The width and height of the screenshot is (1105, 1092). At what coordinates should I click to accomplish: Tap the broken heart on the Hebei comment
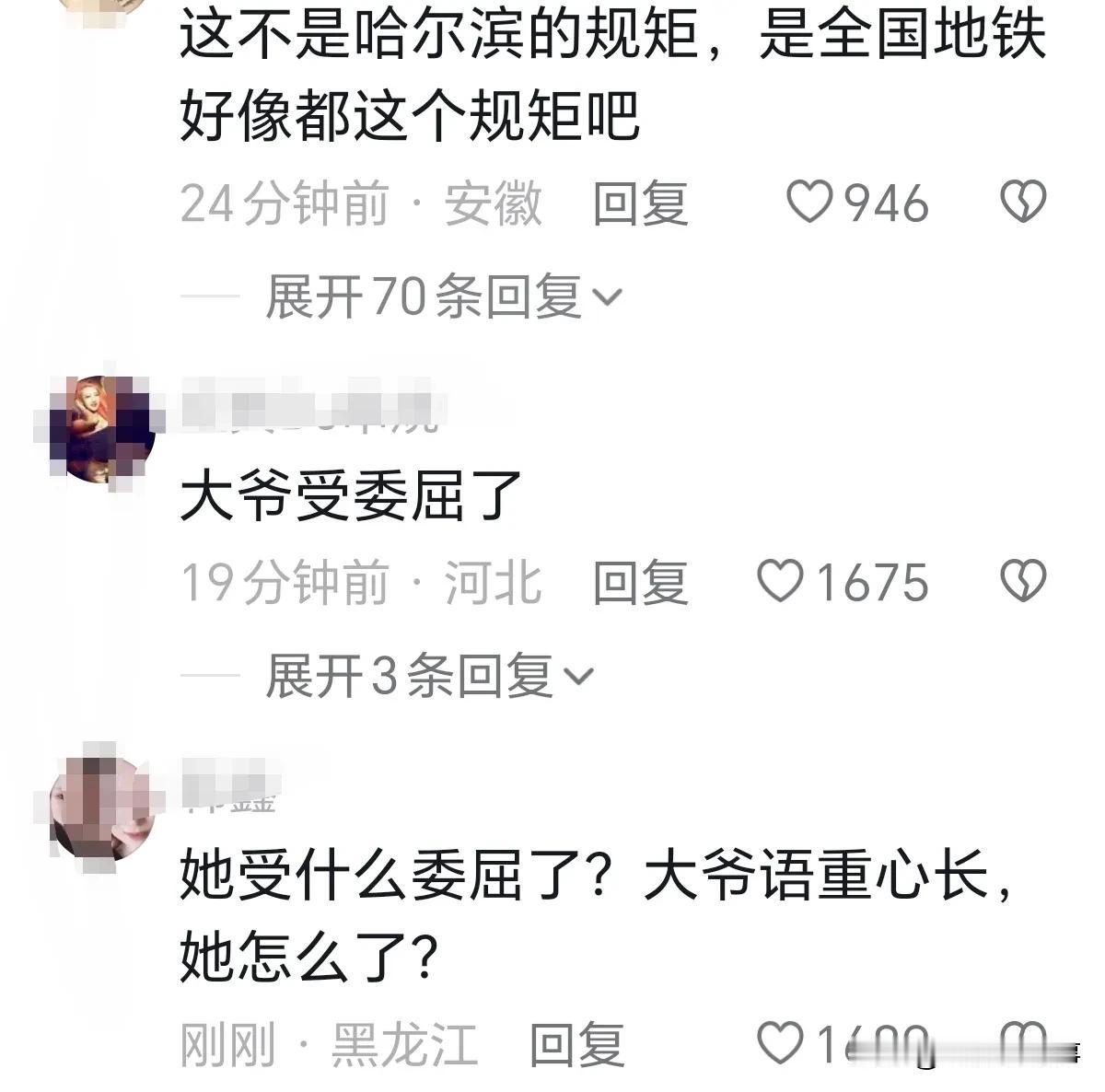1023,582
